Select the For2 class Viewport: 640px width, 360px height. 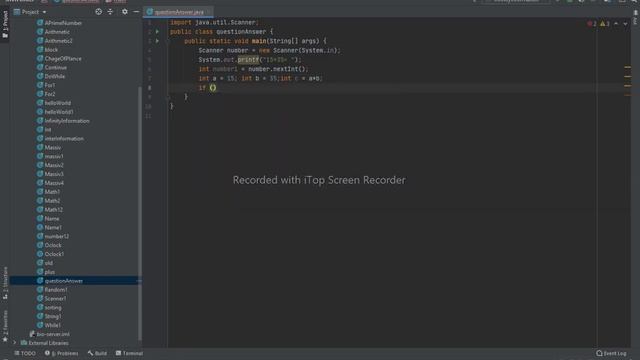[x=46, y=94]
